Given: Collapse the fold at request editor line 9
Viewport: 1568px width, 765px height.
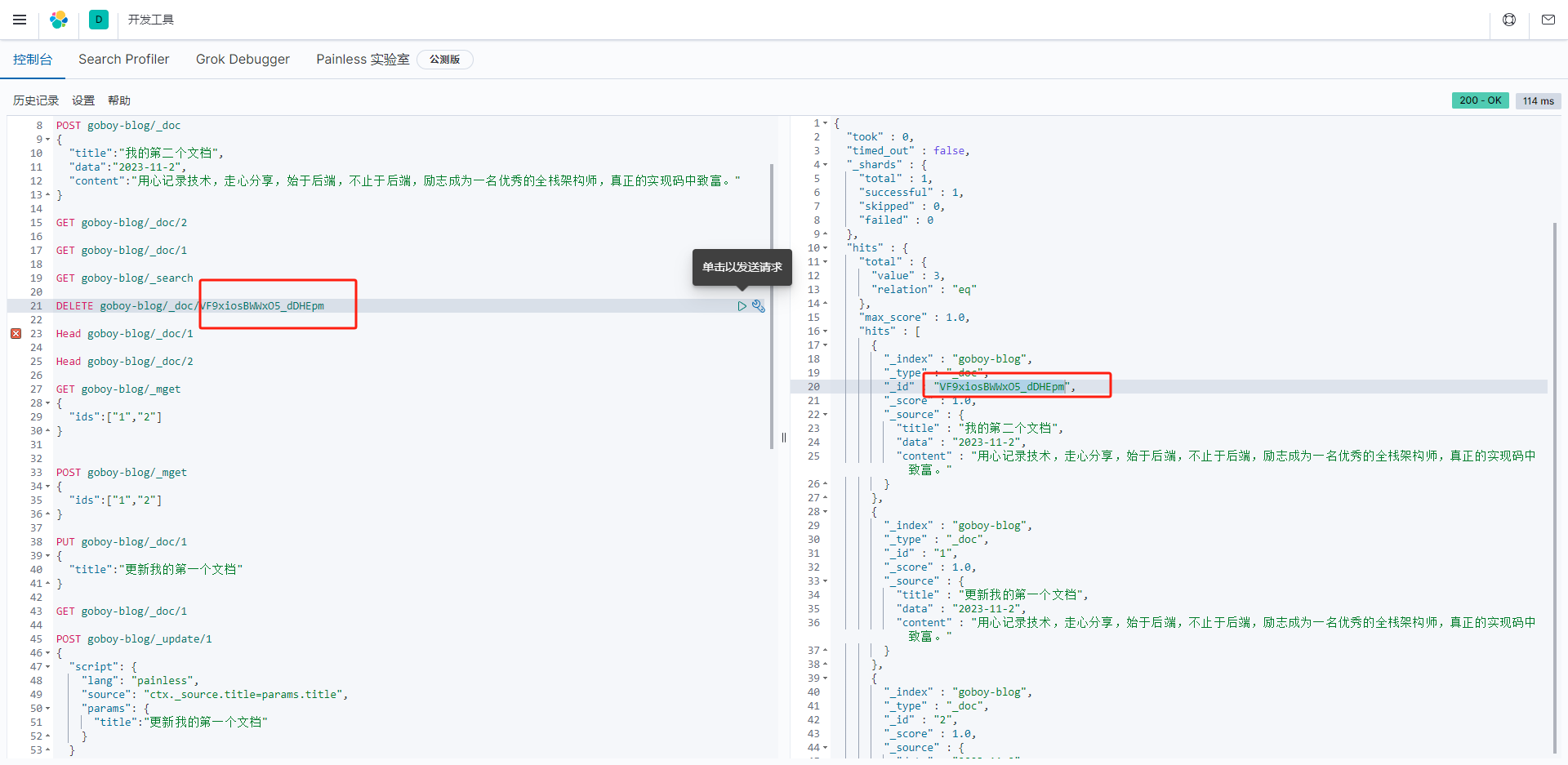Looking at the screenshot, I should (47, 140).
